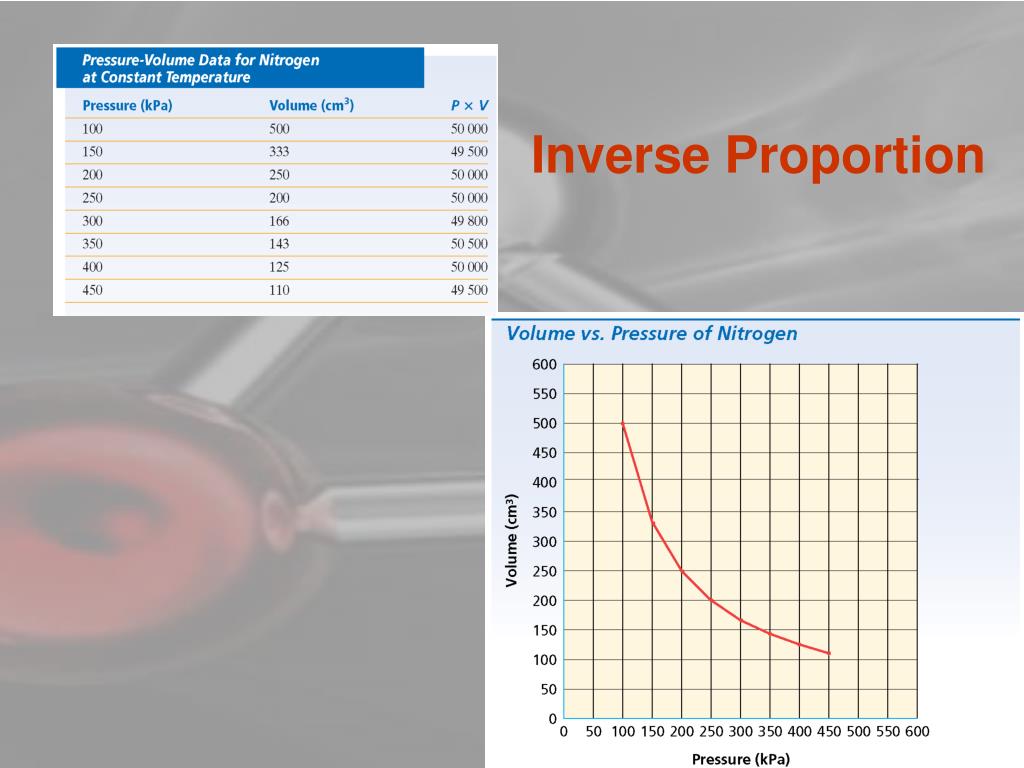
Task: Select volume cell '500' in the table
Action: pos(279,129)
